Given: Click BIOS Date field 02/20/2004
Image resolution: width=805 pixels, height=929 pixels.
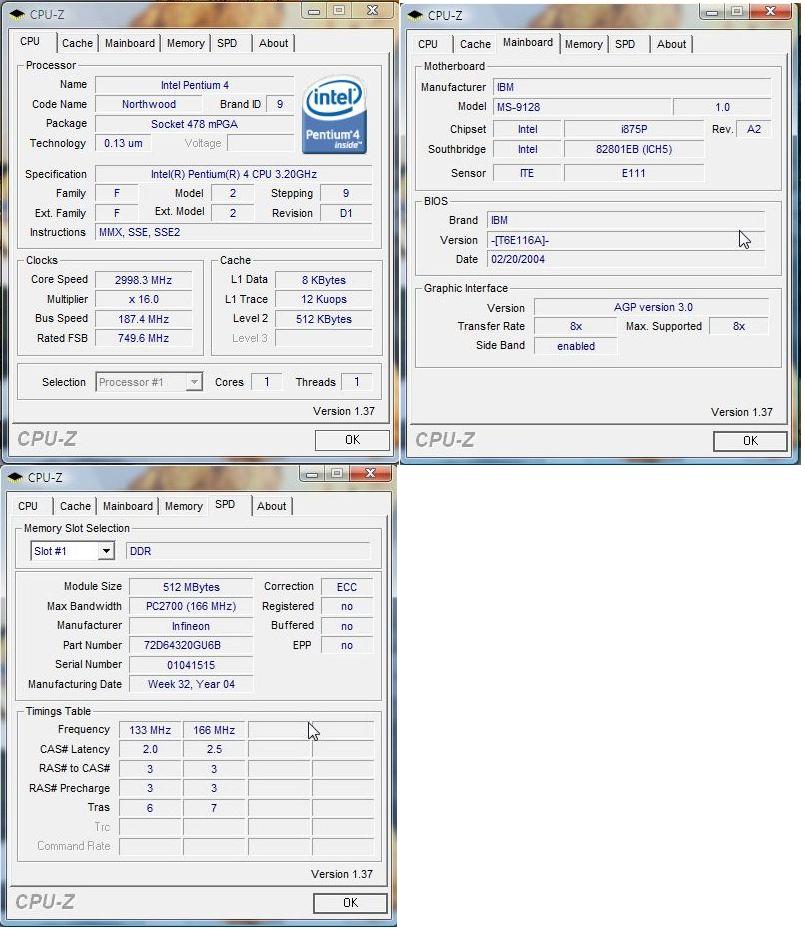Looking at the screenshot, I should pos(626,260).
